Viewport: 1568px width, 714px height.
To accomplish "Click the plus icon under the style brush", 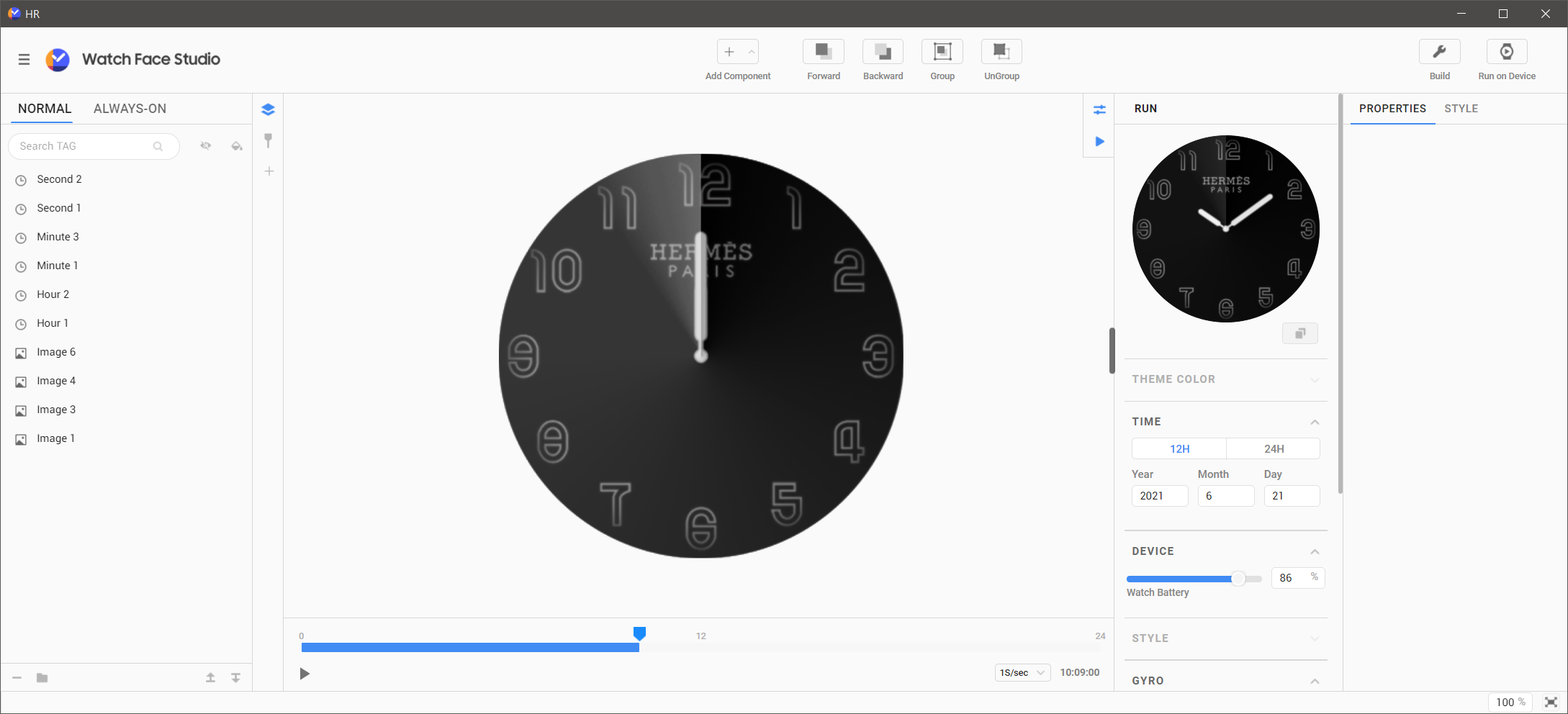I will coord(269,171).
